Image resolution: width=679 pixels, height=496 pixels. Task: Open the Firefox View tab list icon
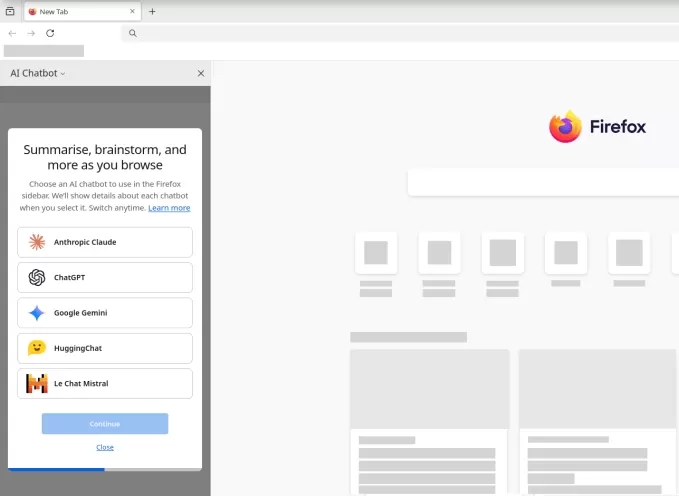[10, 11]
